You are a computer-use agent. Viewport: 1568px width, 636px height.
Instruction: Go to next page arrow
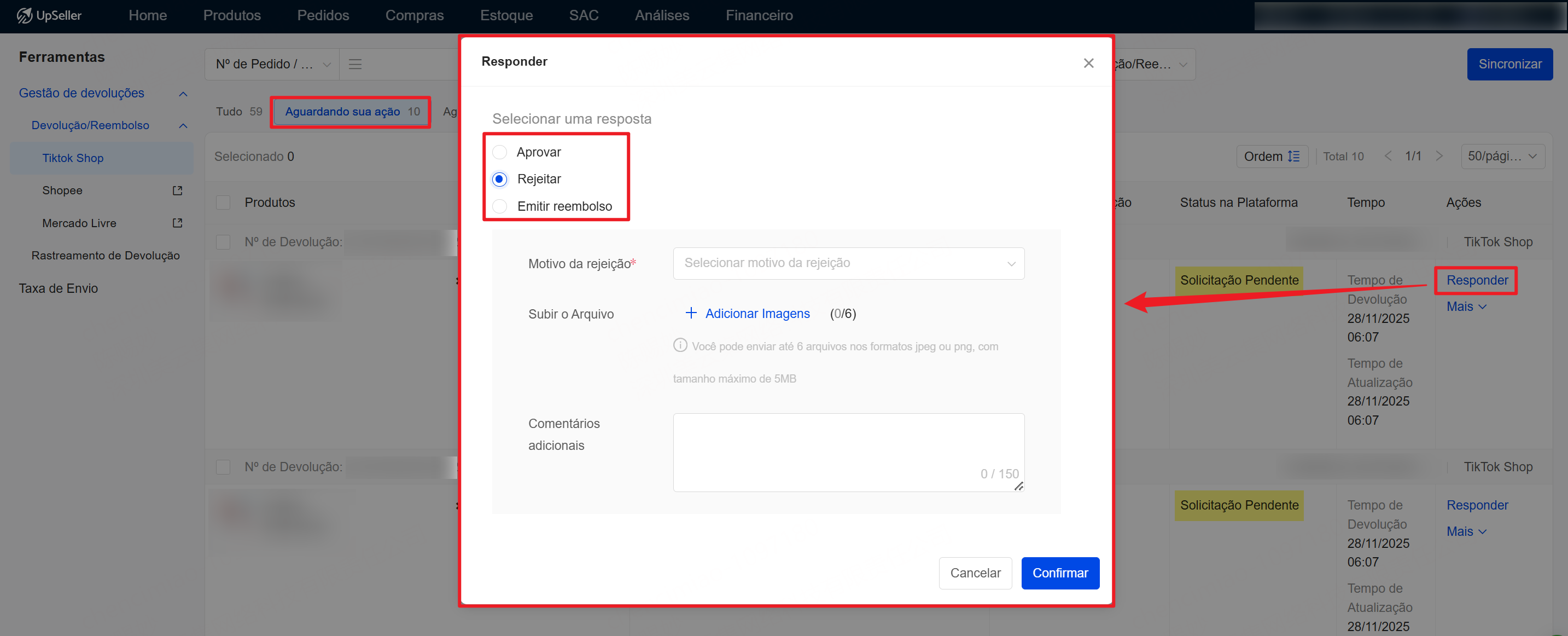click(x=1439, y=157)
